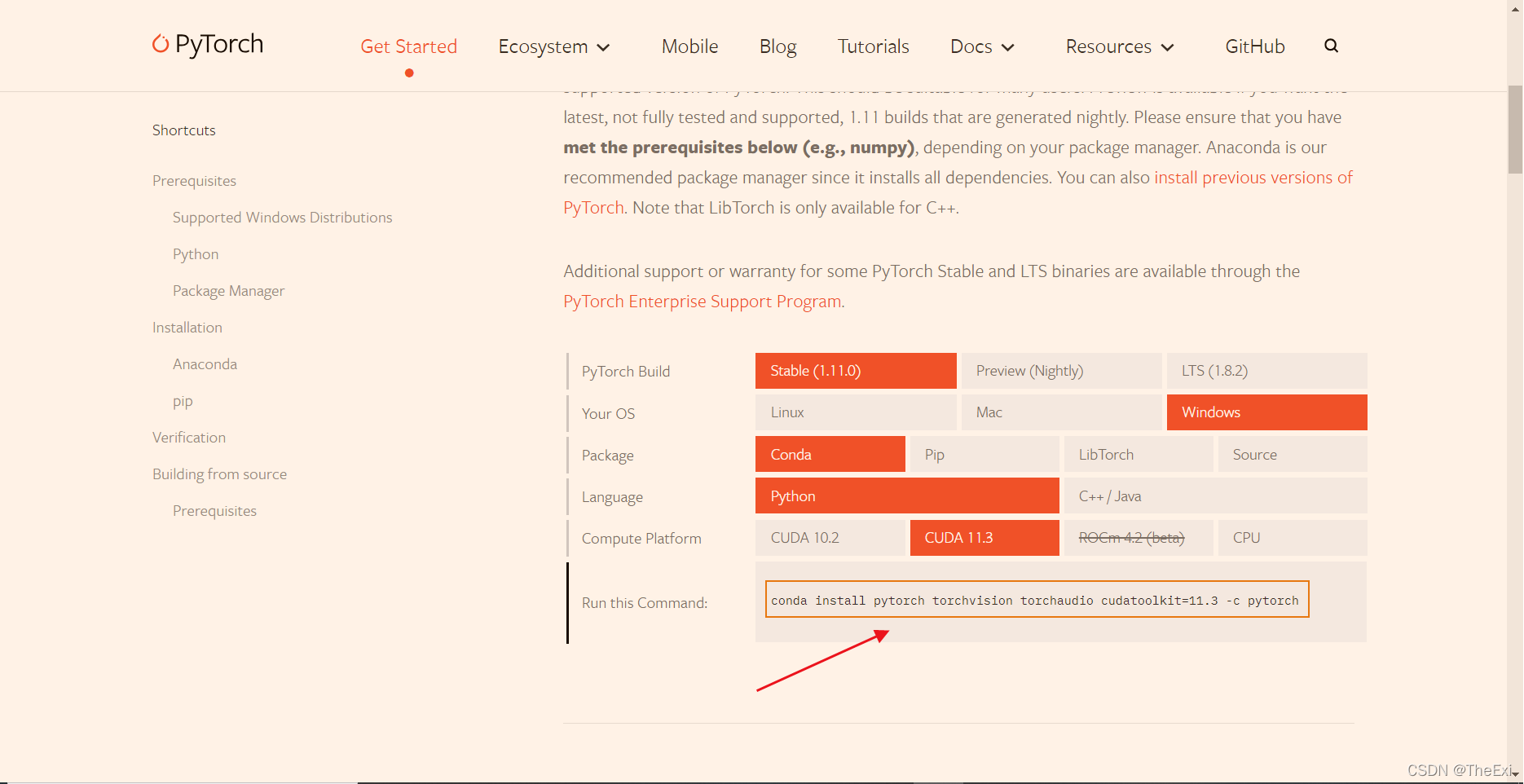Open the PyTorch Enterprise Support Program link
The width and height of the screenshot is (1524, 784).
pyautogui.click(x=703, y=302)
